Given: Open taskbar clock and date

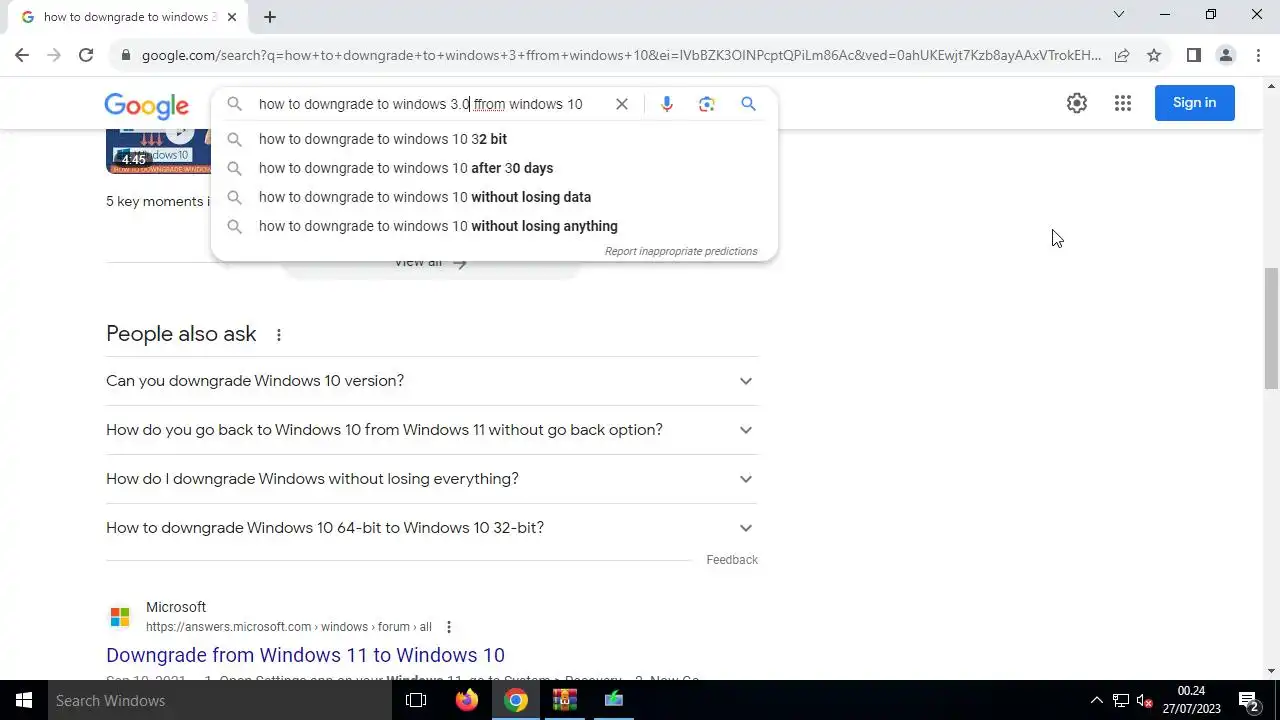Looking at the screenshot, I should tap(1192, 700).
